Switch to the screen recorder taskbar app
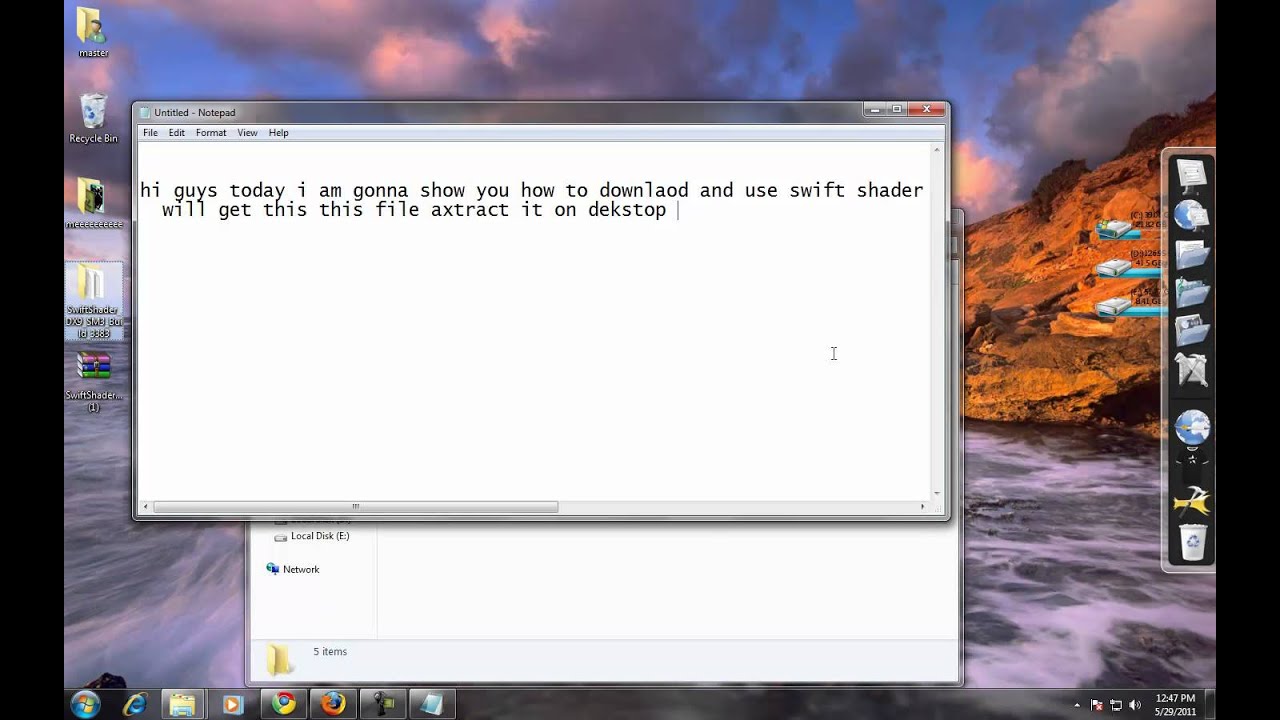Screen dimensions: 1280x720 coord(382,705)
